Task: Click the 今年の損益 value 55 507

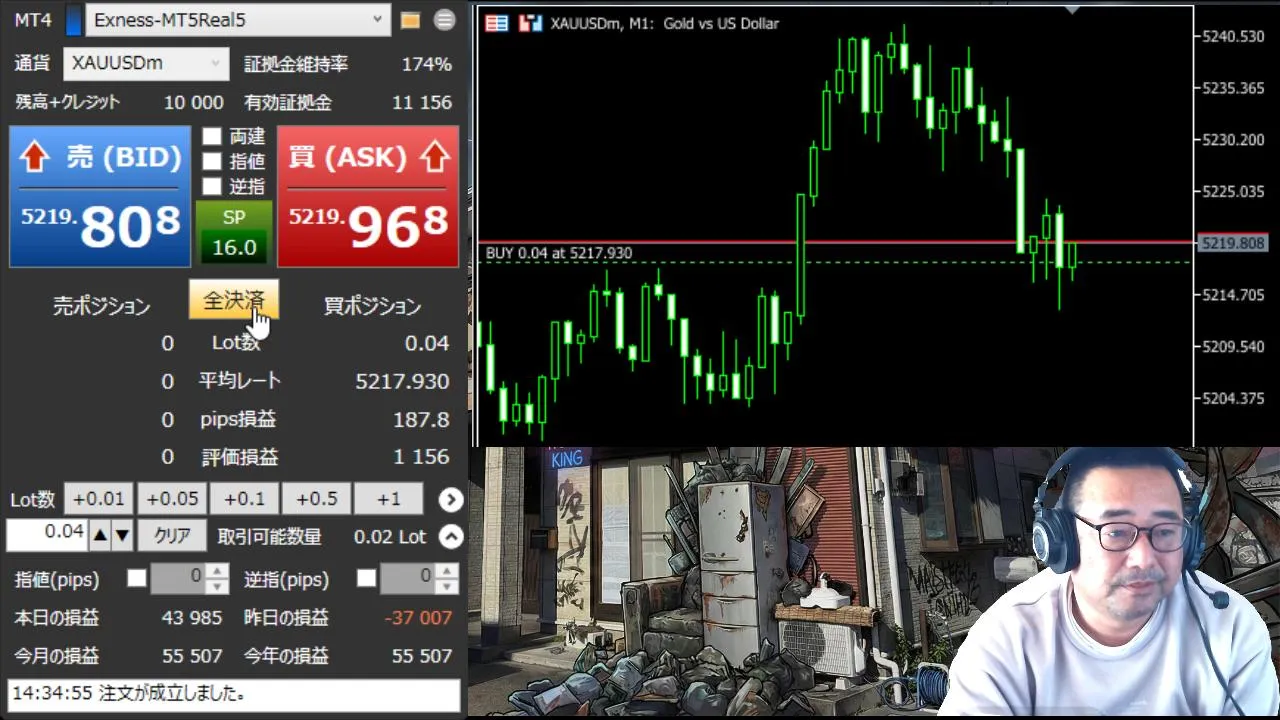Action: pyautogui.click(x=422, y=656)
